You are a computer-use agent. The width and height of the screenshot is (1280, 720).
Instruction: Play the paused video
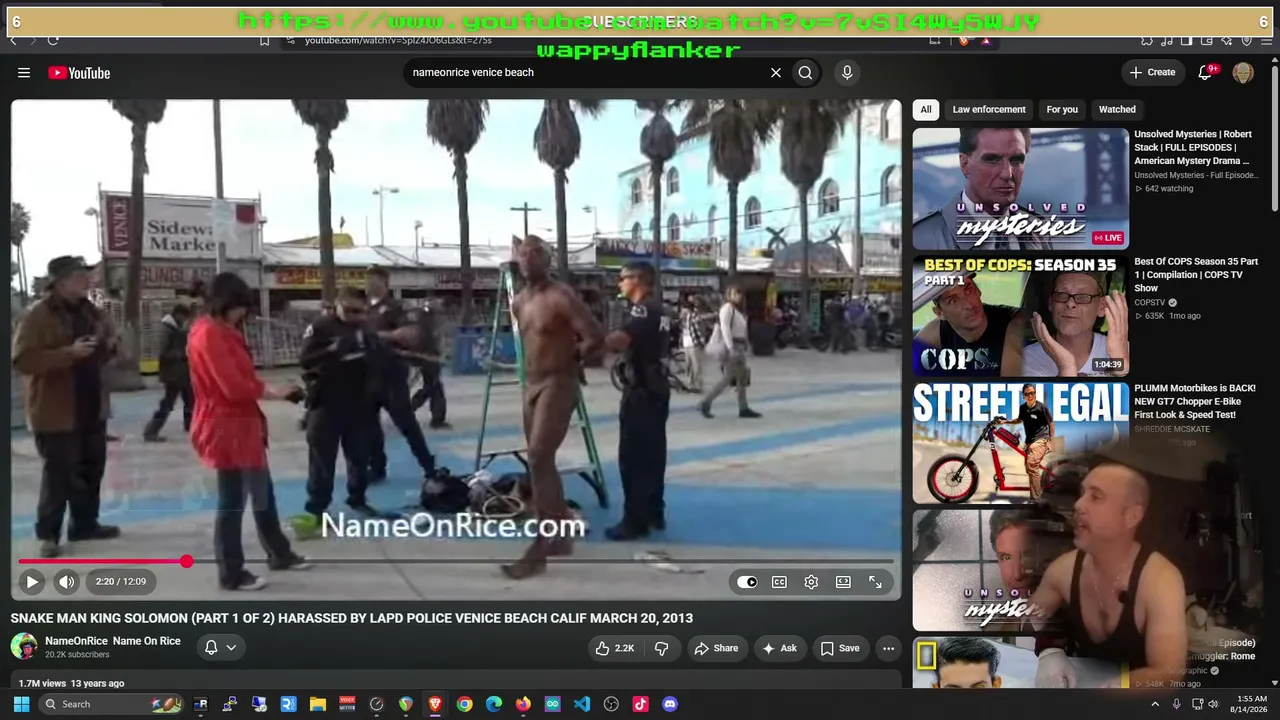32,581
